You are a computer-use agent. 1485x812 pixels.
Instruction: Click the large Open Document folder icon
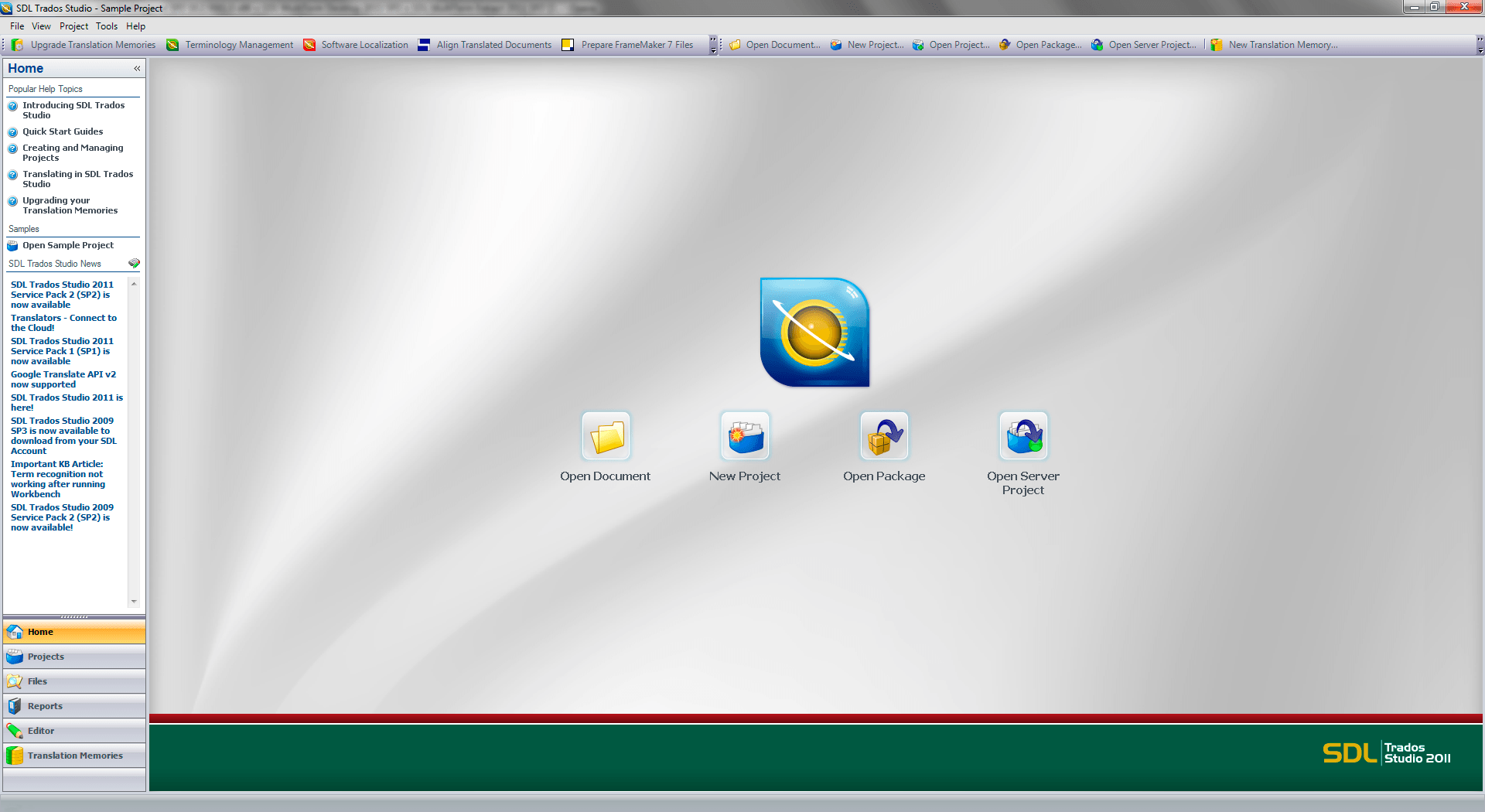tap(606, 435)
